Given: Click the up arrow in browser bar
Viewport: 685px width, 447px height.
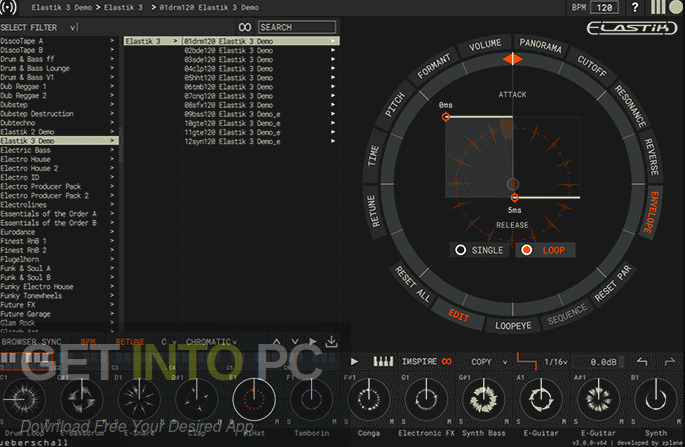Looking at the screenshot, I should coord(277,341).
